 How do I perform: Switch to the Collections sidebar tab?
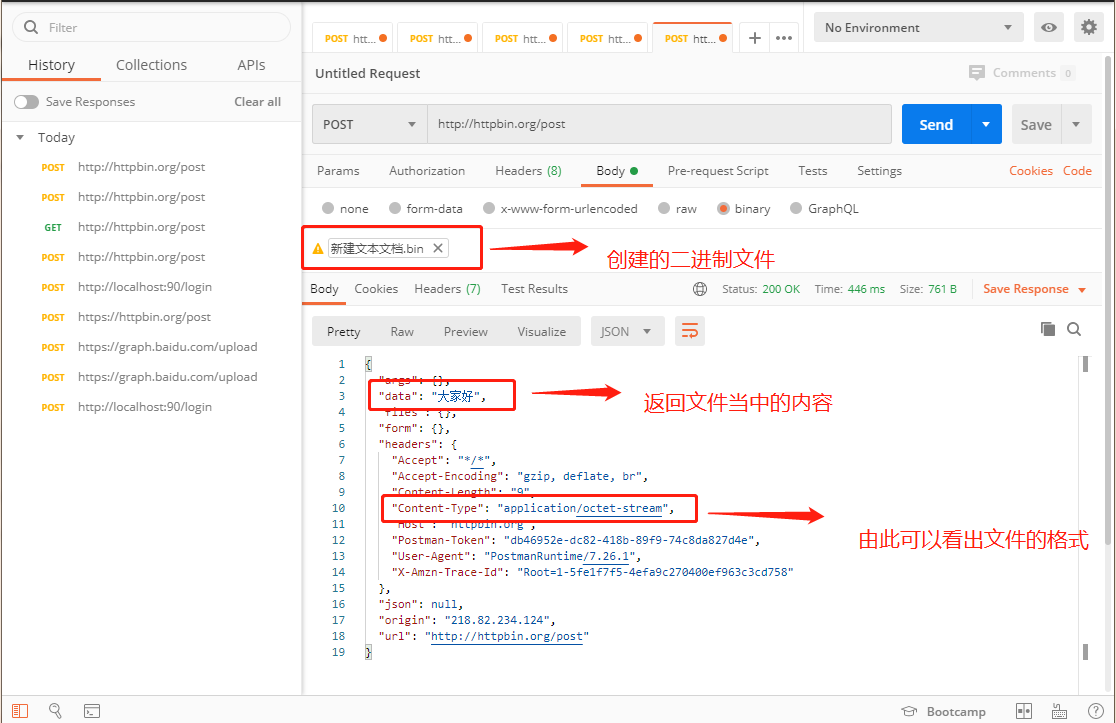coord(152,65)
